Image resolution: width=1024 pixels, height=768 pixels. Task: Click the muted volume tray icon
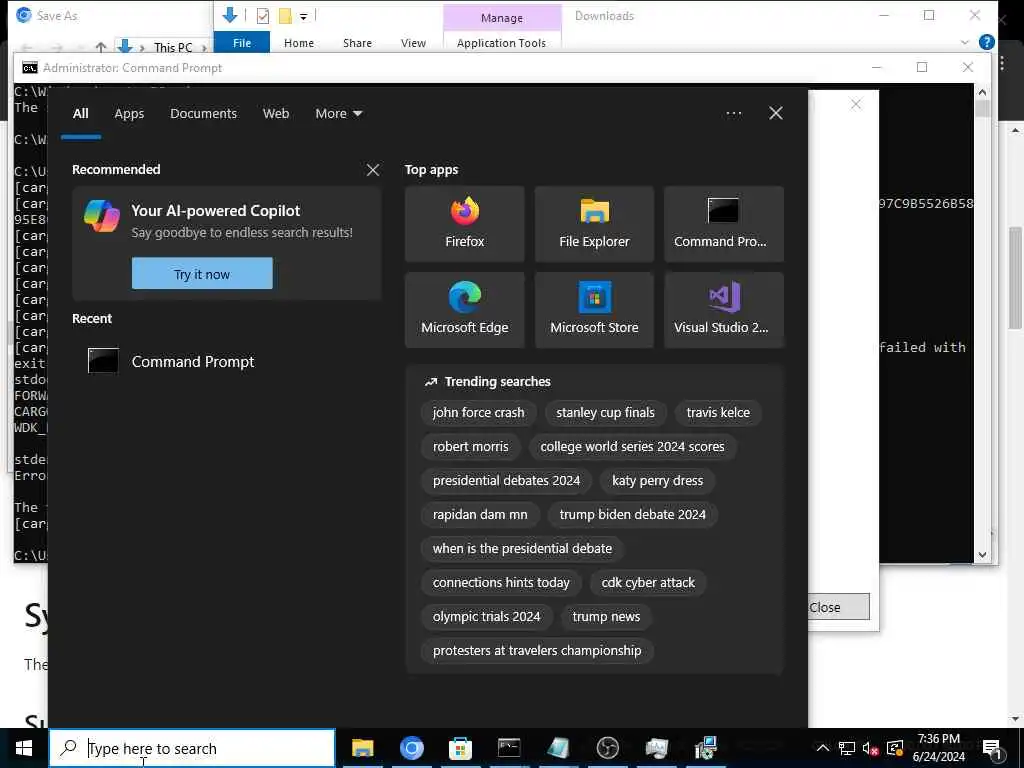[x=870, y=748]
